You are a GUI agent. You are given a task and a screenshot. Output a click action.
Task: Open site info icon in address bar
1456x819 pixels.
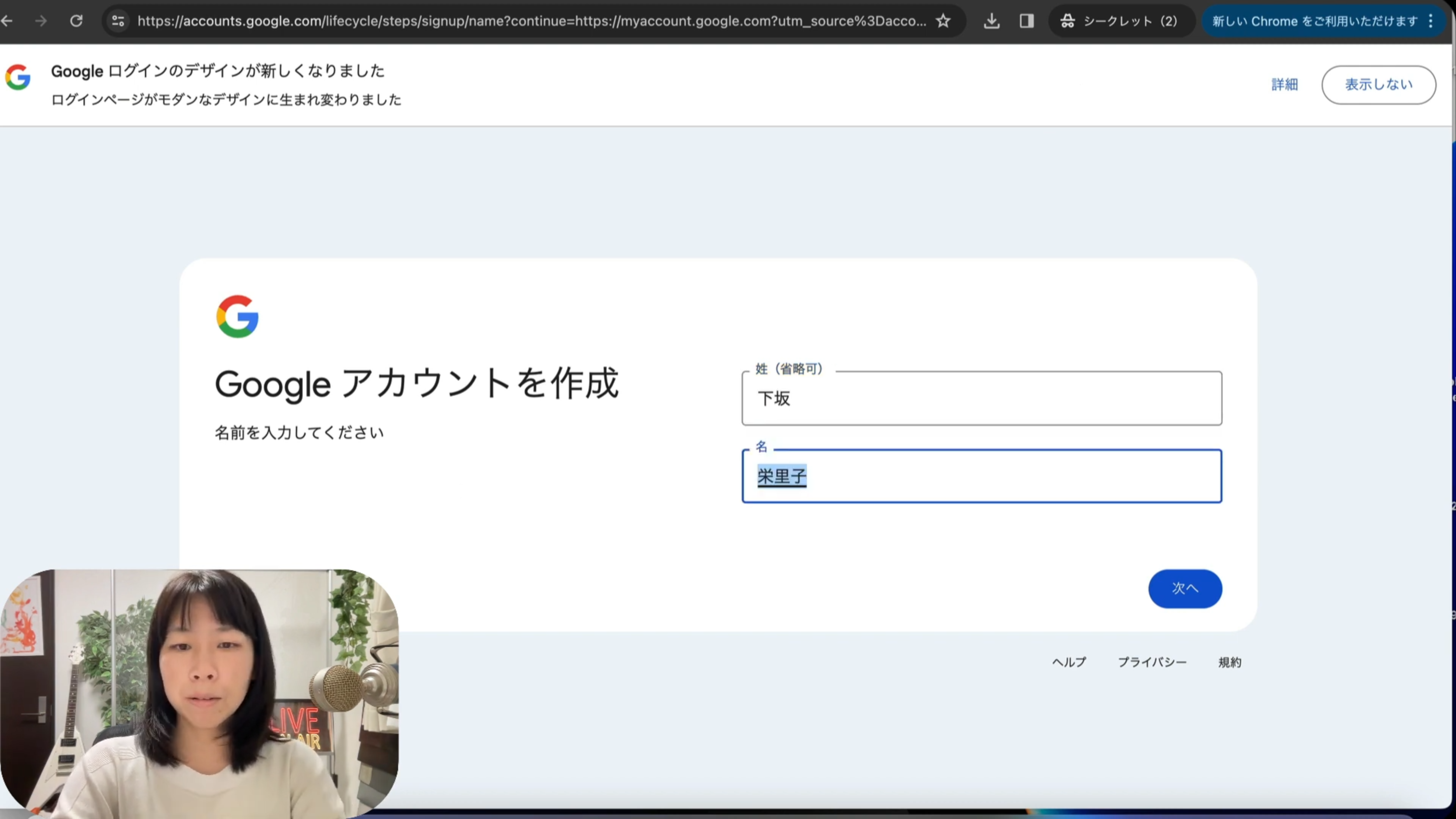tap(118, 21)
